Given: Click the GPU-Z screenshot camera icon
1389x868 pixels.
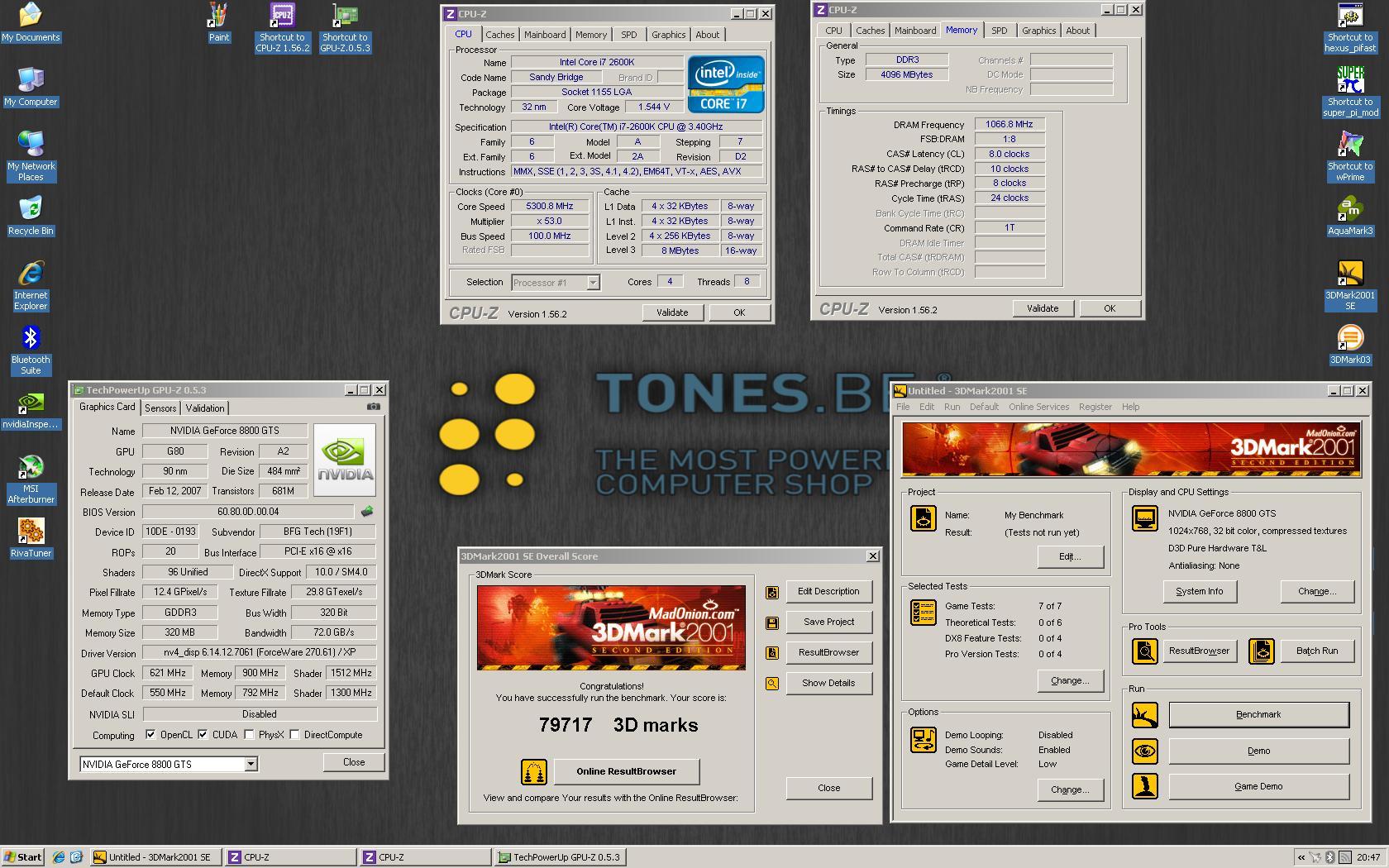Looking at the screenshot, I should [x=374, y=407].
